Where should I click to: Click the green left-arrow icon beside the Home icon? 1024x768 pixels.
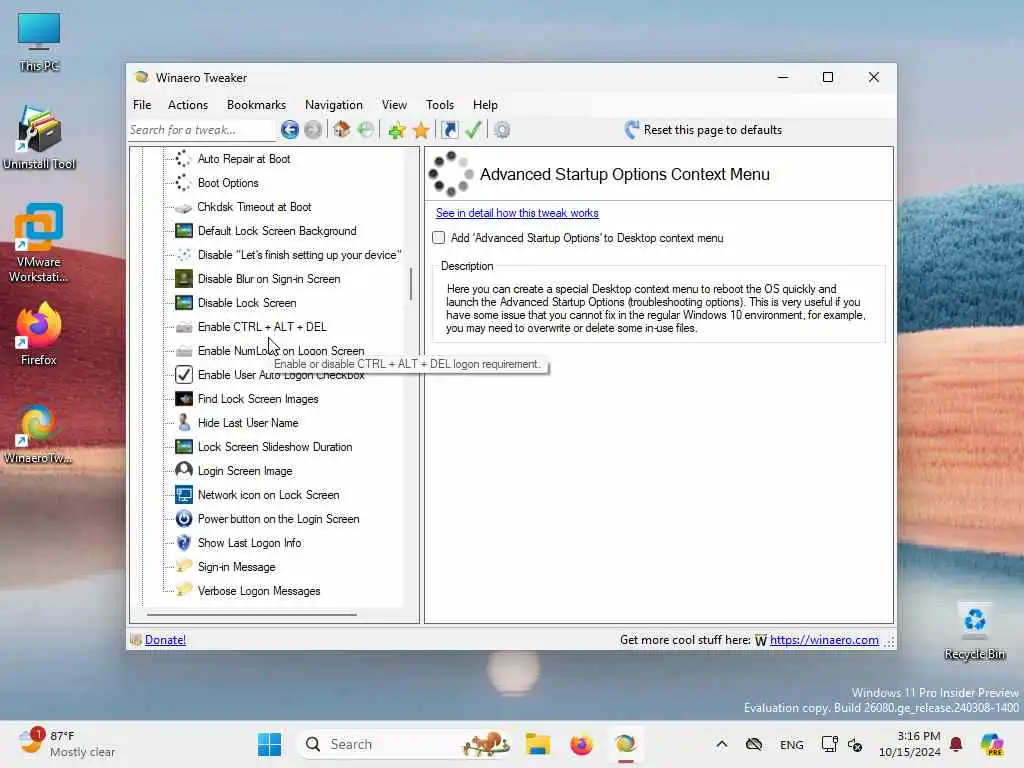tap(366, 130)
